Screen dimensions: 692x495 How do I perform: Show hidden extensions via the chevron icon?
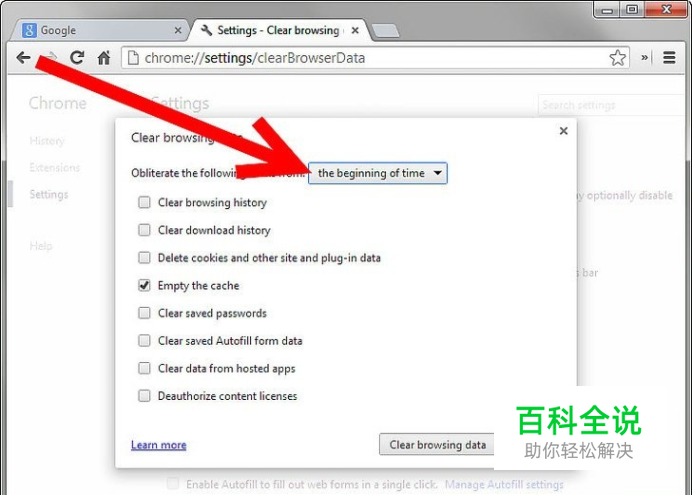coord(644,57)
